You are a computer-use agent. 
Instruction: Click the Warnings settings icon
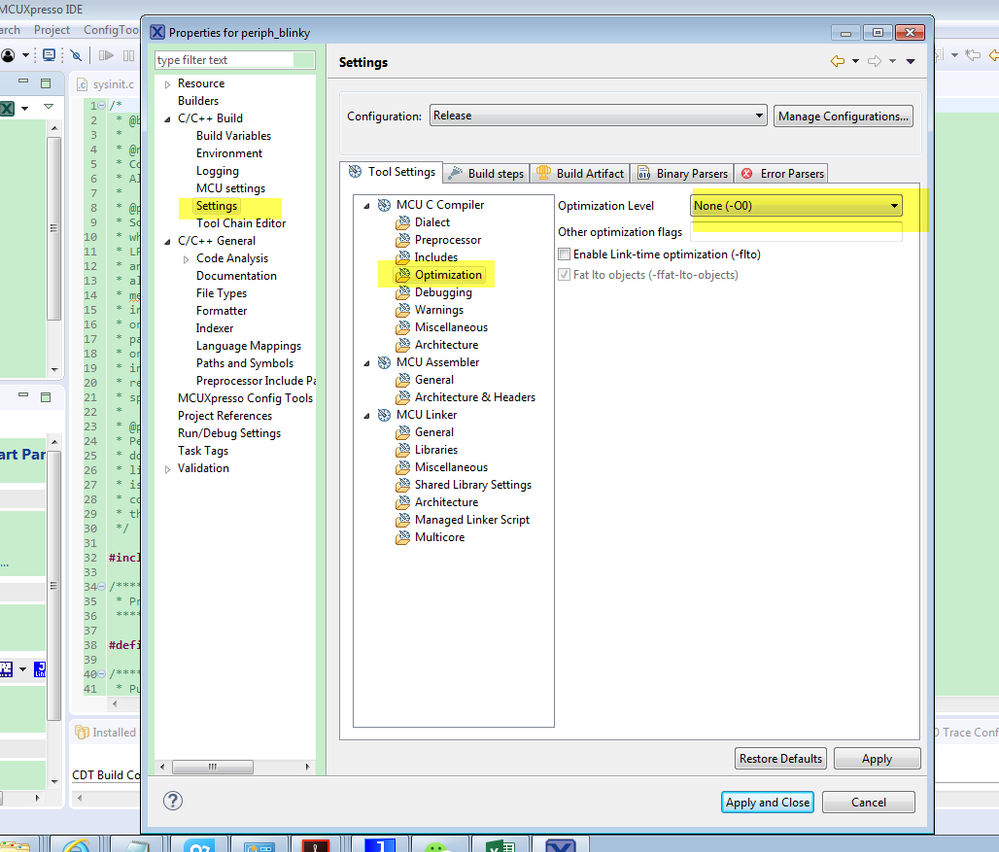(403, 310)
